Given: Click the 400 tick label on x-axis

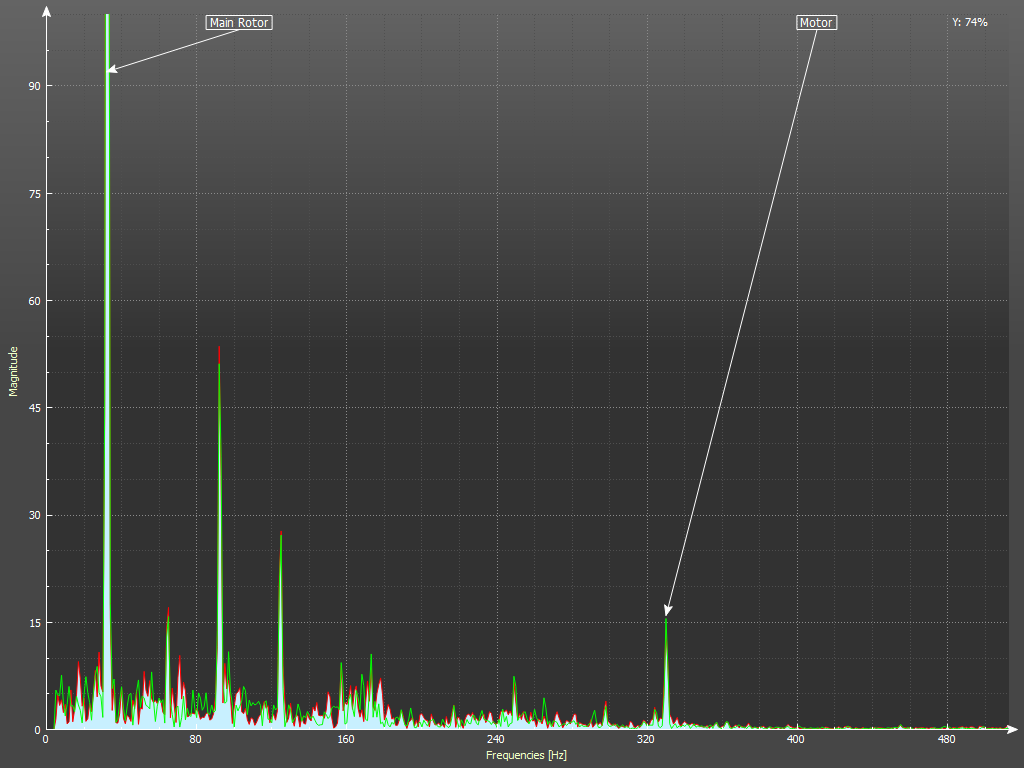Looking at the screenshot, I should click(796, 740).
